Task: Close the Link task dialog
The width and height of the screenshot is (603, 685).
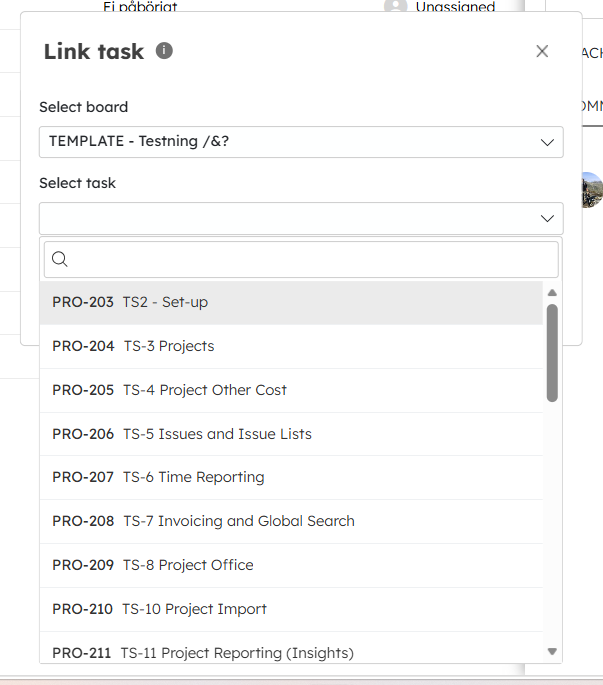Action: [542, 51]
